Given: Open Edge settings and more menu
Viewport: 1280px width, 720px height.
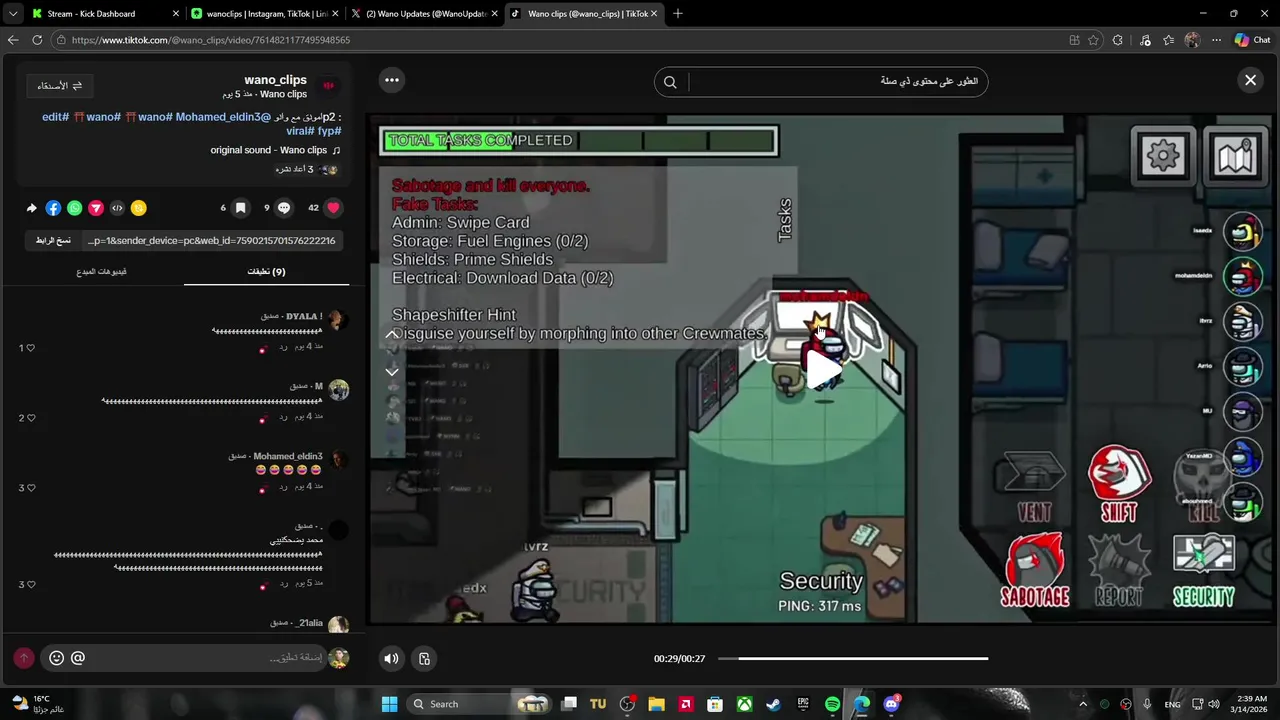Looking at the screenshot, I should (1216, 40).
